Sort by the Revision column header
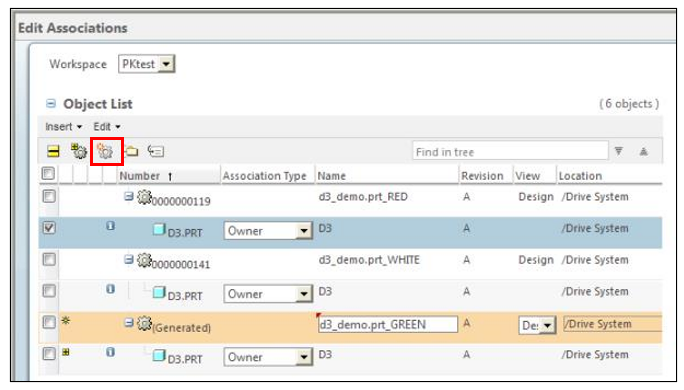Viewport: 684px width, 390px height. click(482, 176)
